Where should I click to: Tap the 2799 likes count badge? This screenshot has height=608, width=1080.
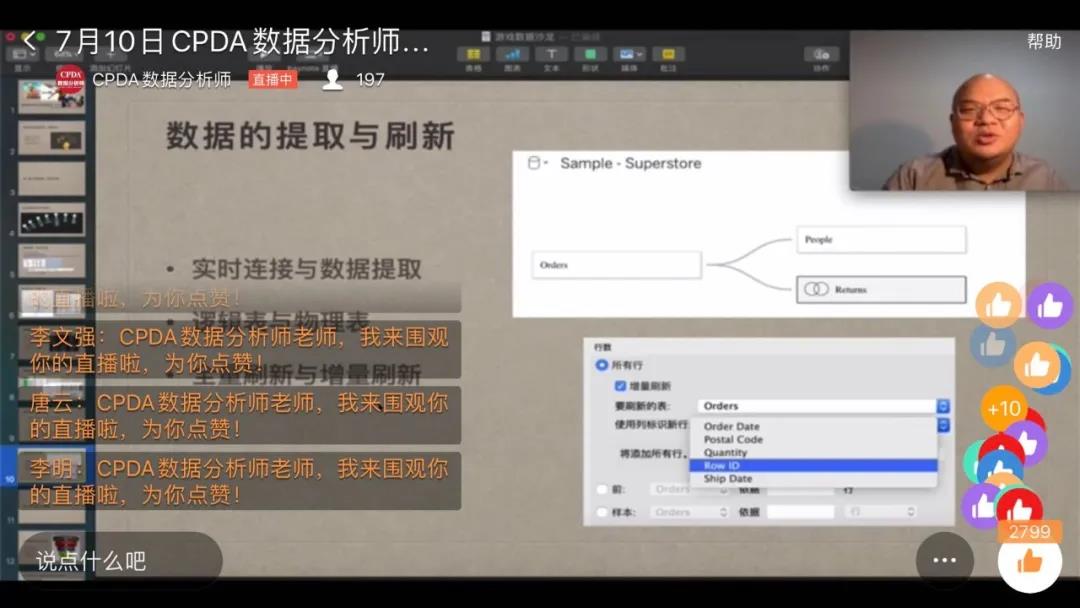pos(1030,532)
